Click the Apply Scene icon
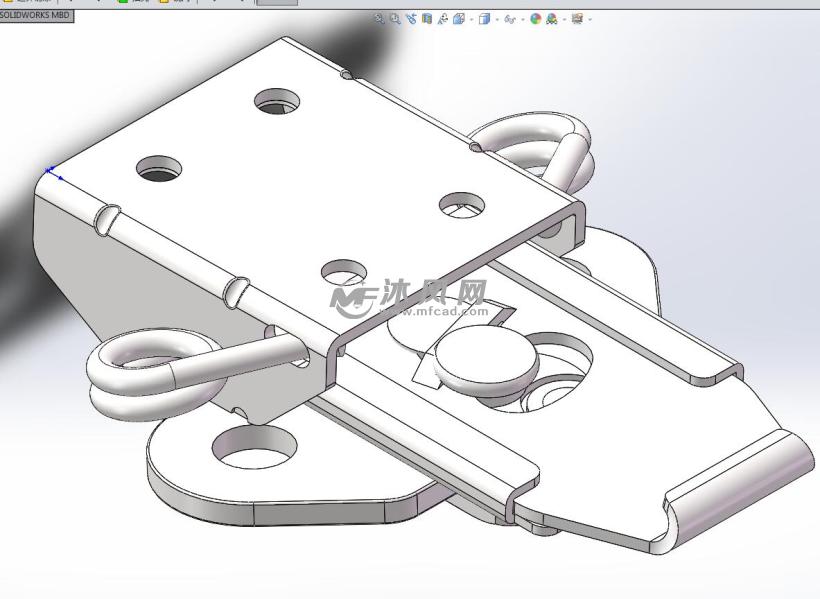This screenshot has height=599, width=820. click(552, 18)
